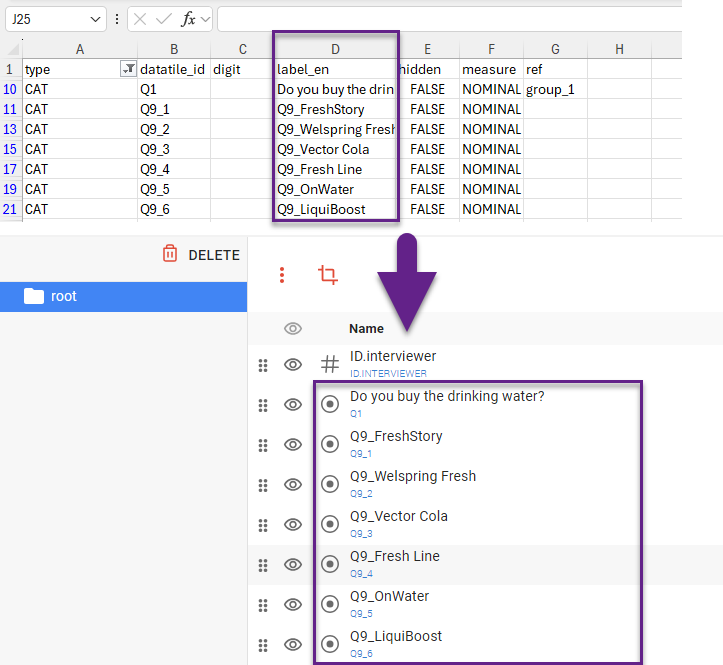Open the filter dropdown on type column
The height and width of the screenshot is (665, 723).
128,69
